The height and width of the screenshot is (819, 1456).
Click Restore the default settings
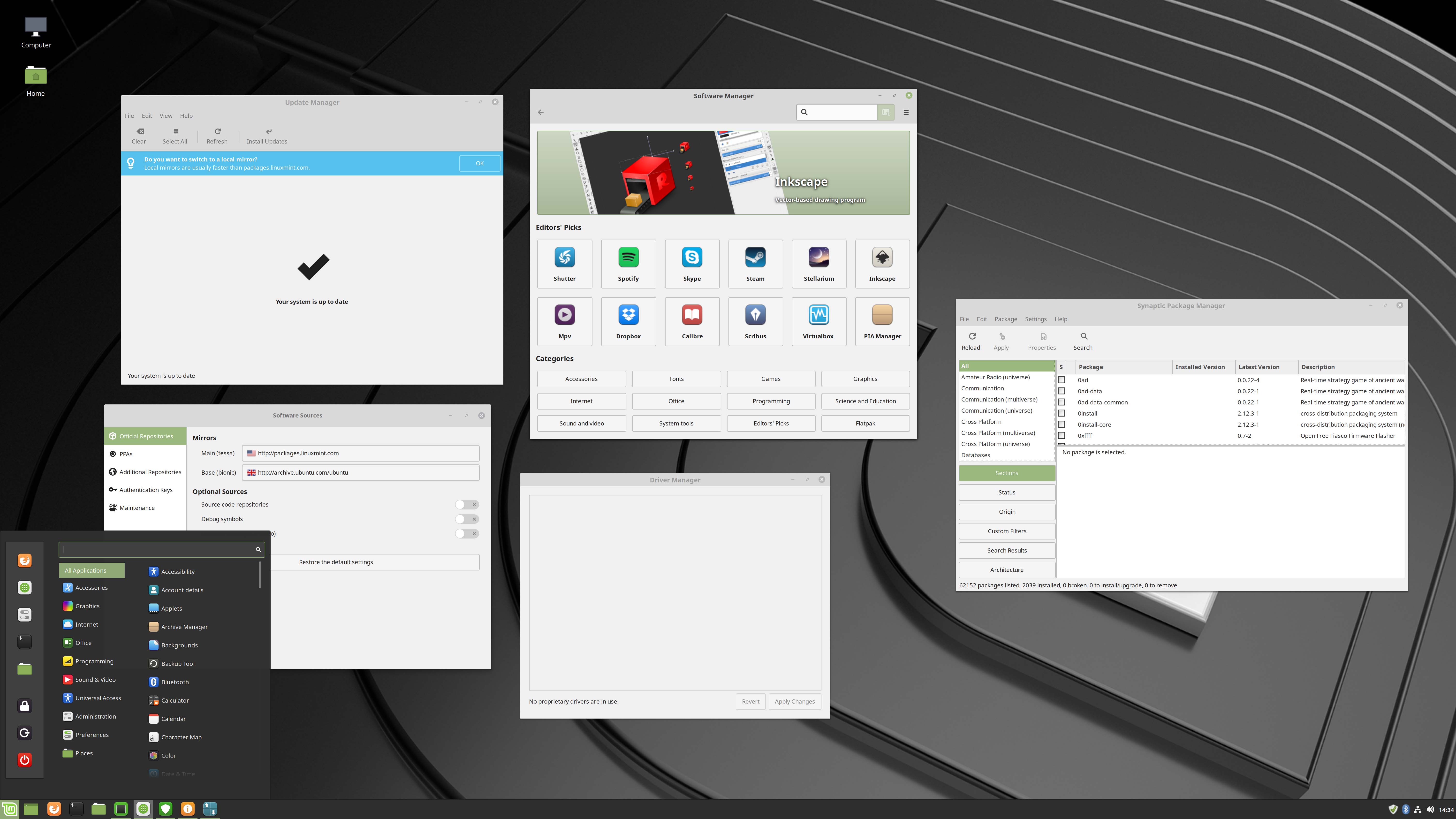coord(336,562)
